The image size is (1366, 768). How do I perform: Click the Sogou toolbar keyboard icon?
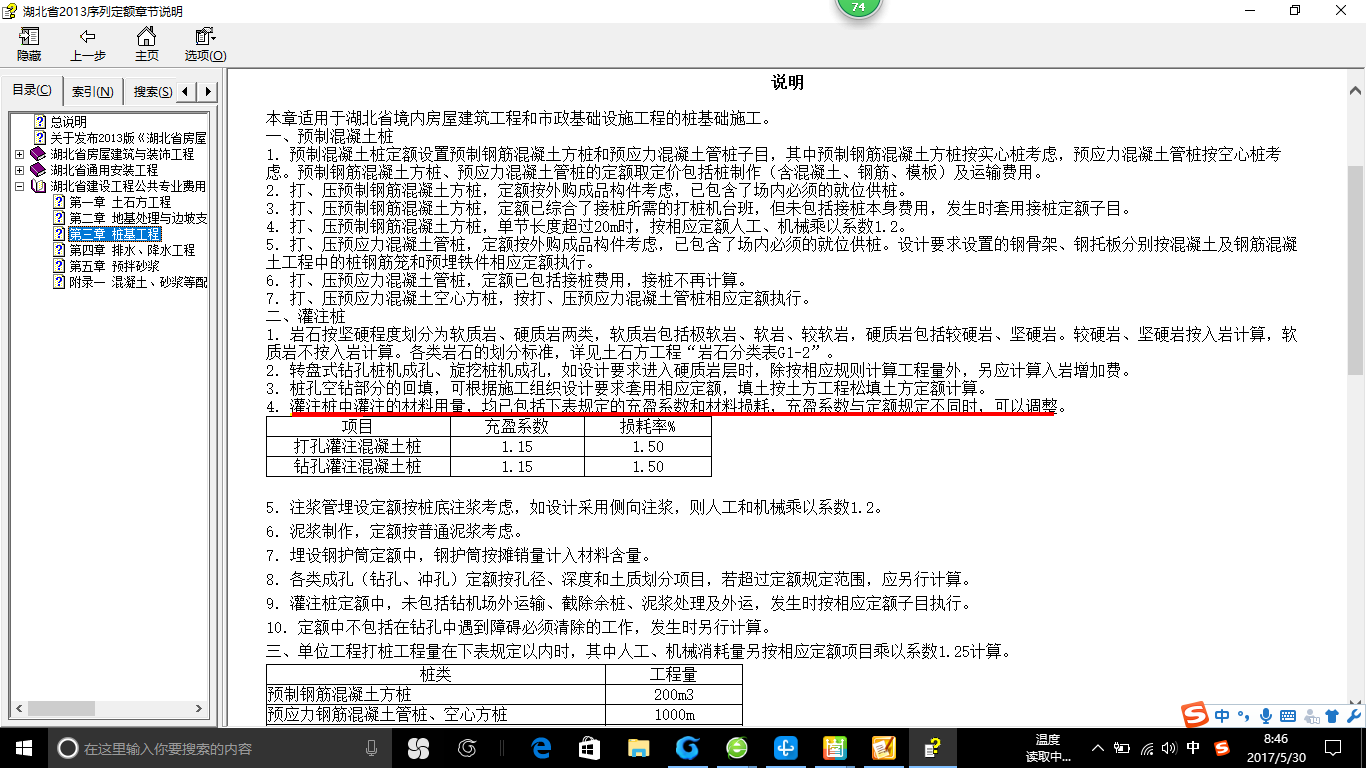click(x=1287, y=716)
